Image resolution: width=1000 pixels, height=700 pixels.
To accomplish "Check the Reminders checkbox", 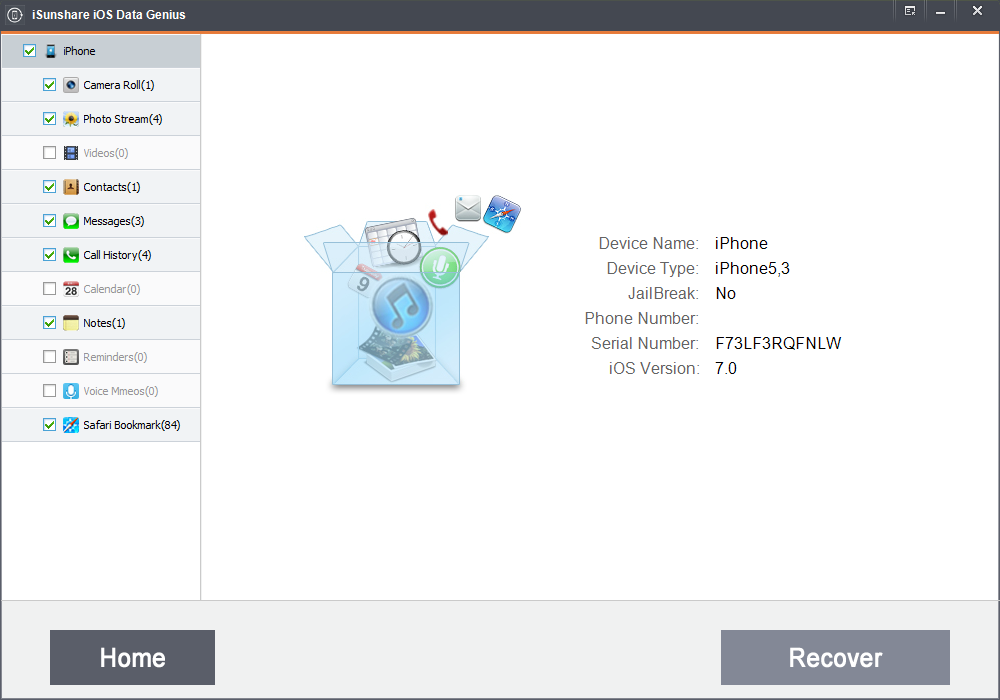I will [49, 357].
